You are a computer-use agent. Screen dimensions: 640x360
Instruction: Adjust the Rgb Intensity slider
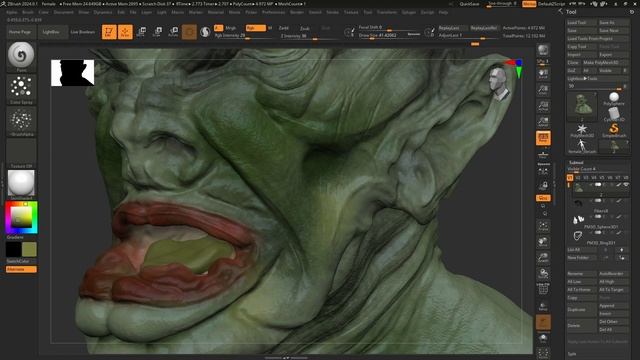243,36
